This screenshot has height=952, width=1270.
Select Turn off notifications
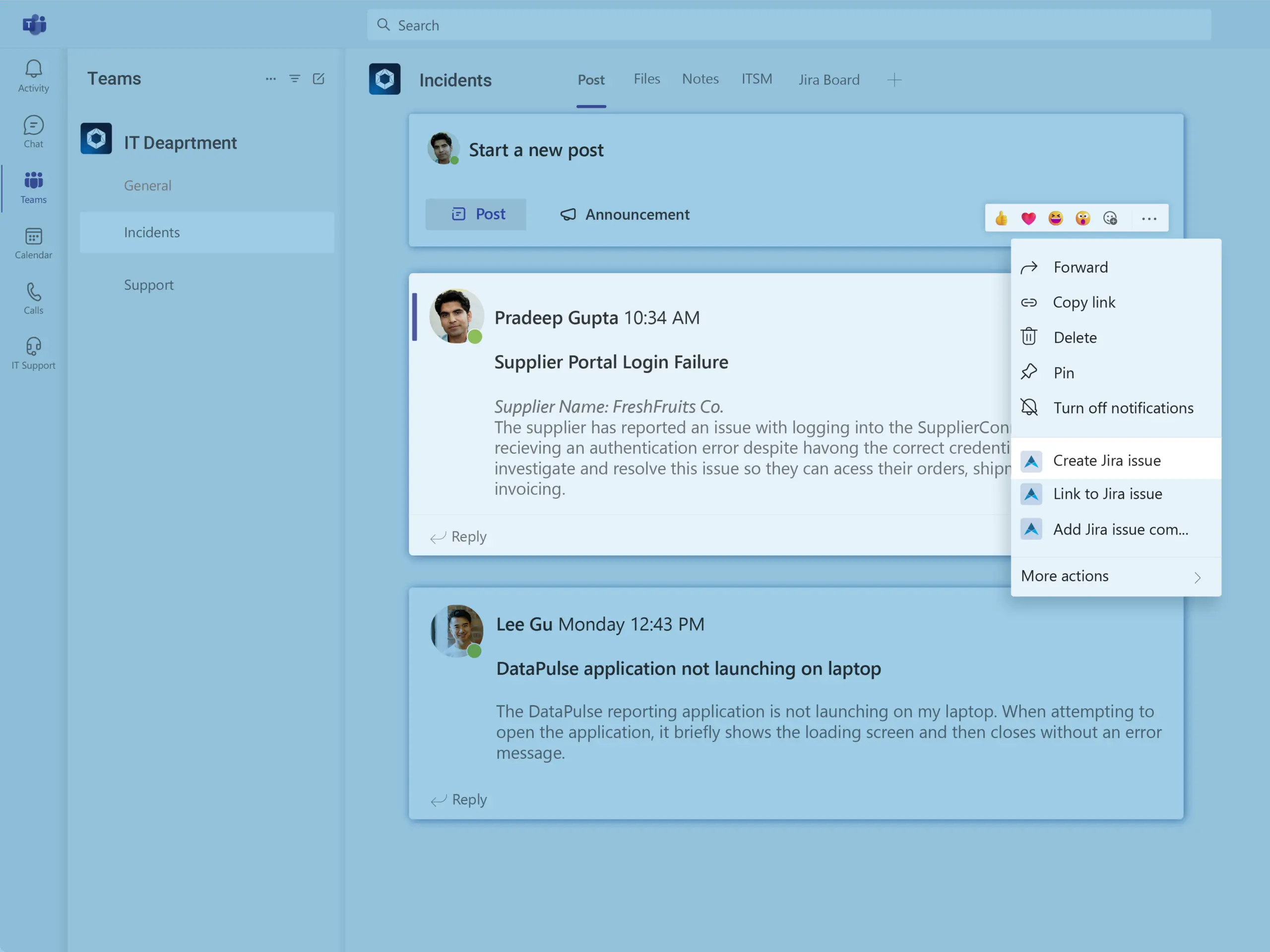[x=1116, y=408]
